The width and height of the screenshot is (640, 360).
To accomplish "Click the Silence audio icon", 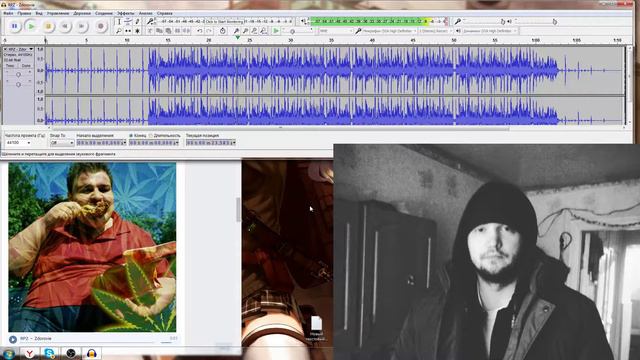I will click(x=187, y=31).
